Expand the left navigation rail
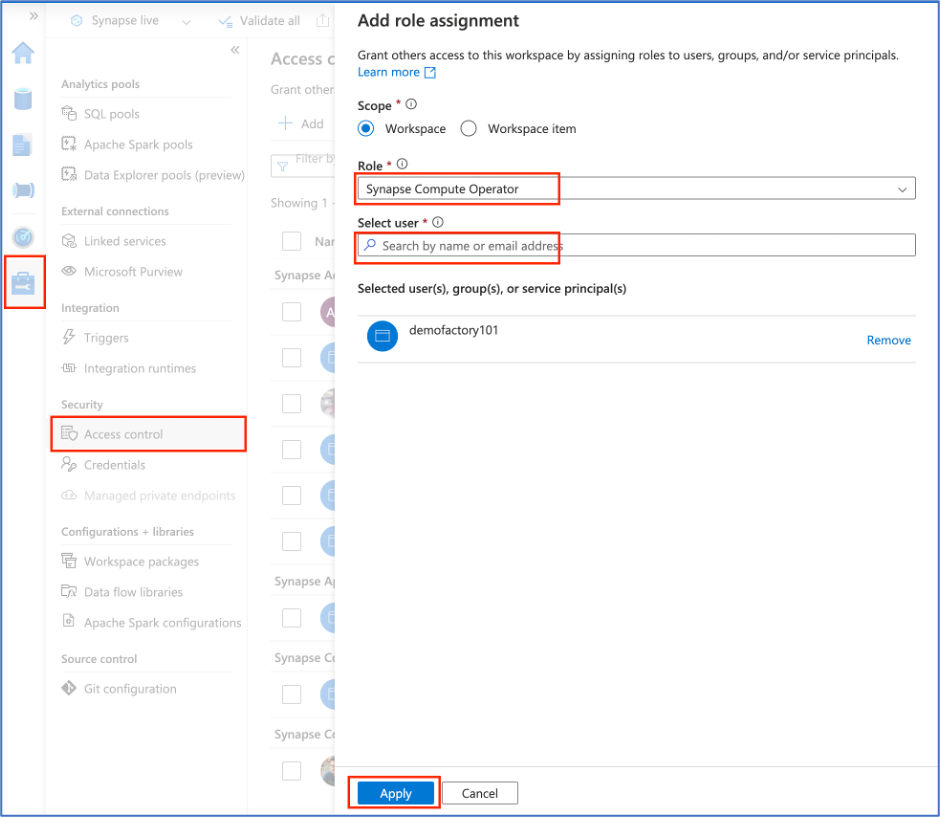The image size is (940, 818). pyautogui.click(x=34, y=16)
